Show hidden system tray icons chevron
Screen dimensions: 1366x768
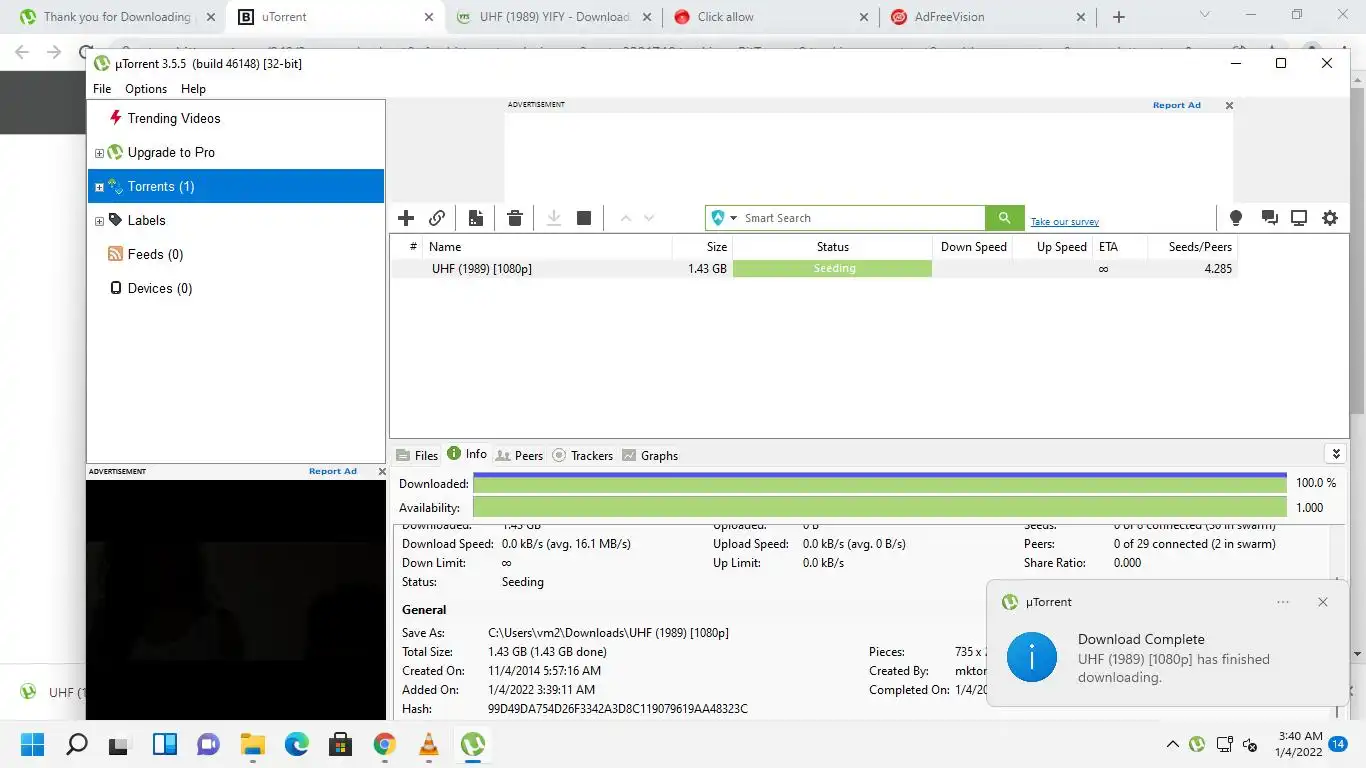pyautogui.click(x=1172, y=744)
